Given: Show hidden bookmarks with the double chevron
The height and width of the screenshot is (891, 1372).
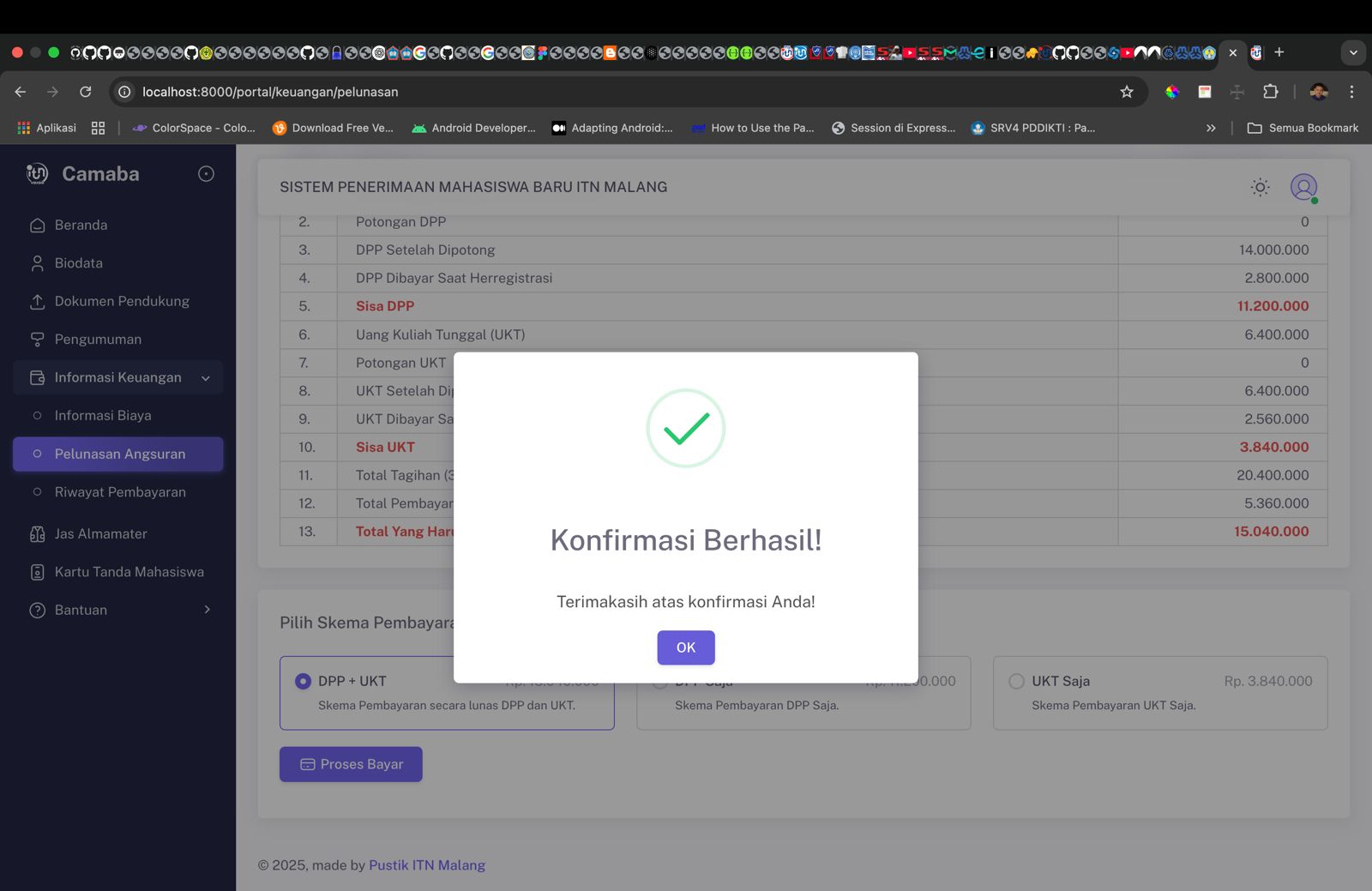Looking at the screenshot, I should (1211, 128).
